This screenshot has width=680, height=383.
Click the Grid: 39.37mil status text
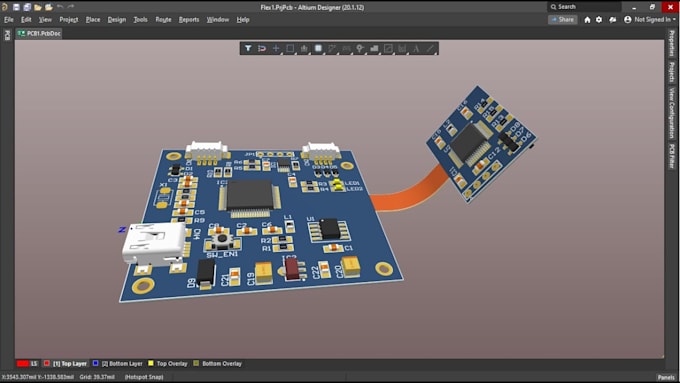[97, 377]
